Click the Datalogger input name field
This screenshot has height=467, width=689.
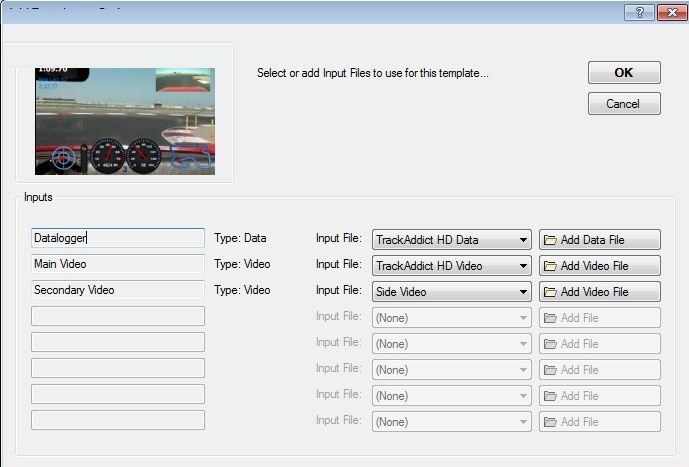tap(118, 239)
